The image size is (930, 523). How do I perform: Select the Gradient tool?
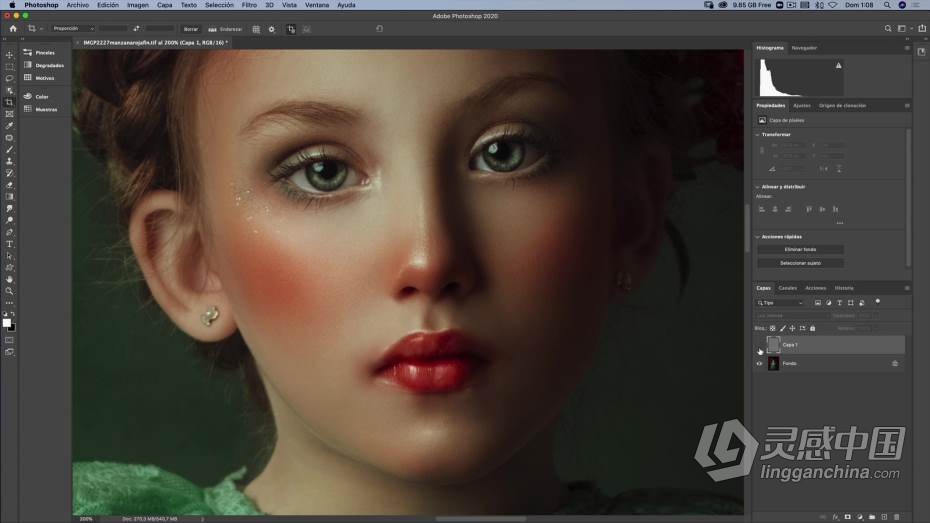pos(9,197)
